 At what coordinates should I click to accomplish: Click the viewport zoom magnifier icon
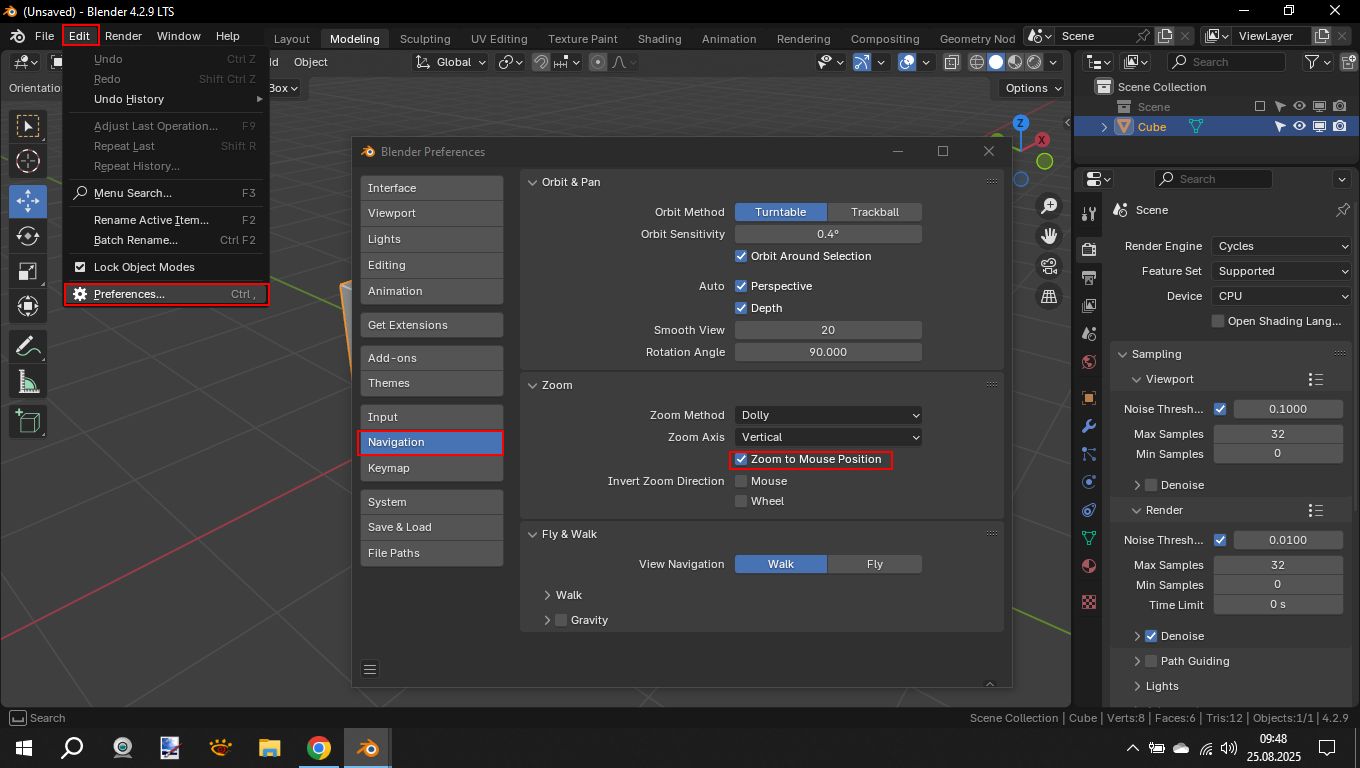tap(1049, 206)
